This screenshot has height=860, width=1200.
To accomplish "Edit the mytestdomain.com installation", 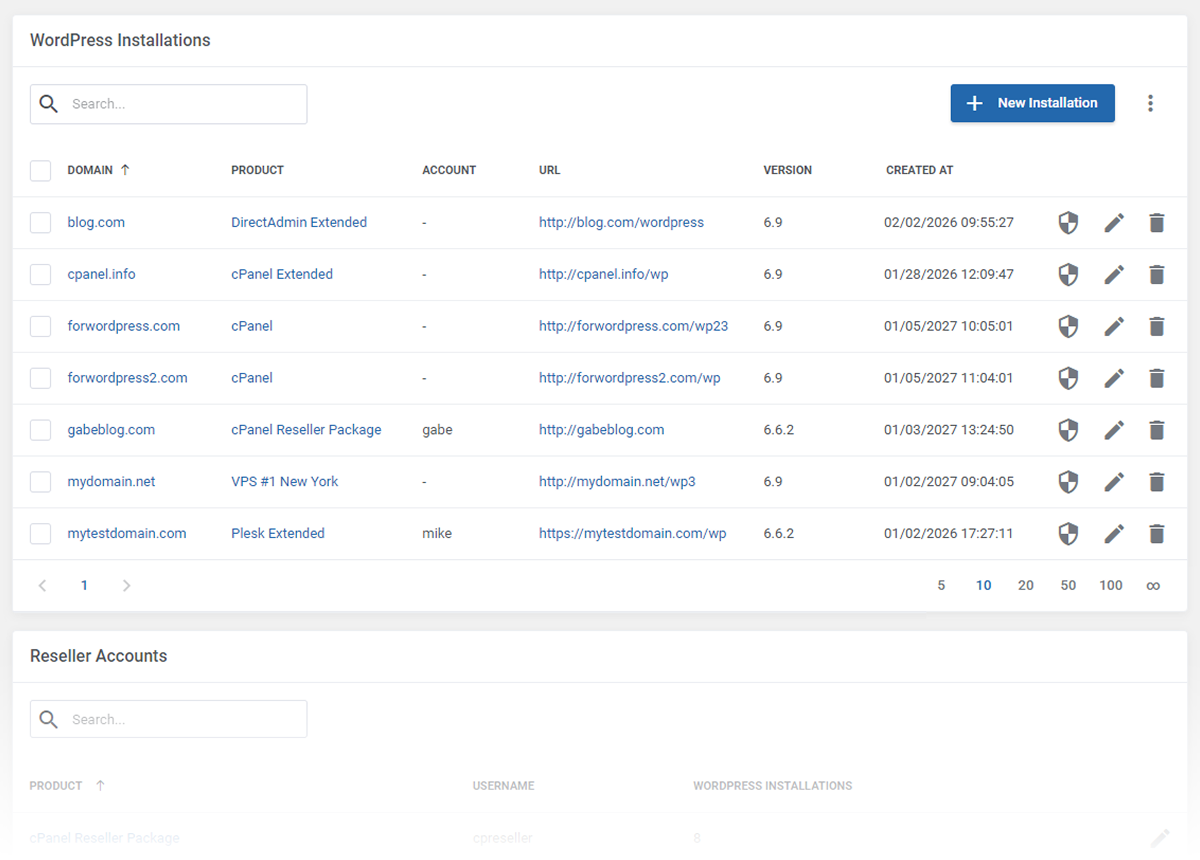I will [x=1114, y=535].
